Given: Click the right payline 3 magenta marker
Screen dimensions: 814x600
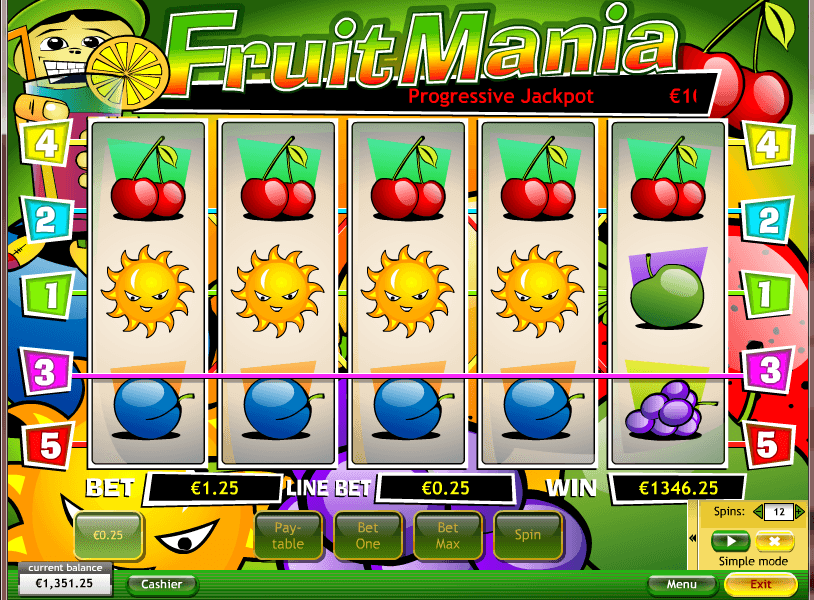Looking at the screenshot, I should pyautogui.click(x=769, y=370).
